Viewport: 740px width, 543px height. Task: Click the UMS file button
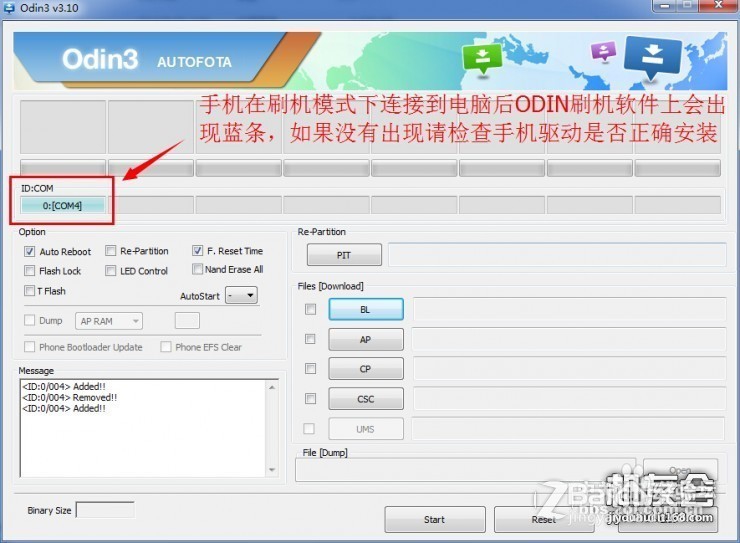point(366,429)
